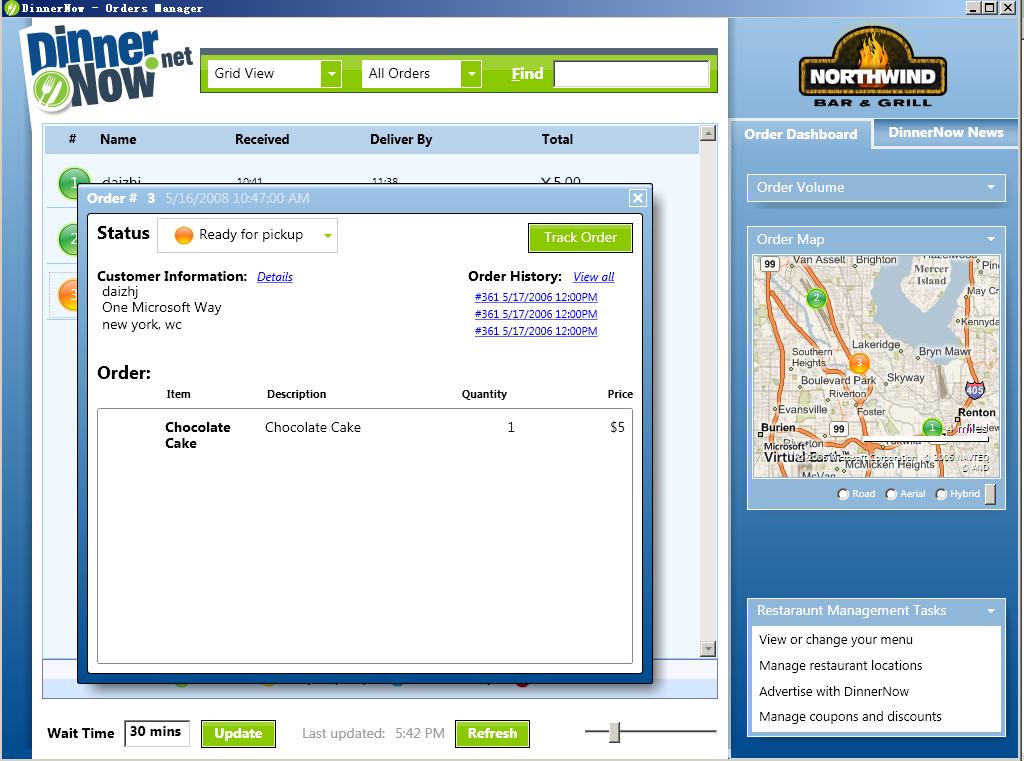1024x761 pixels.
Task: Click the Received column header
Action: point(262,139)
